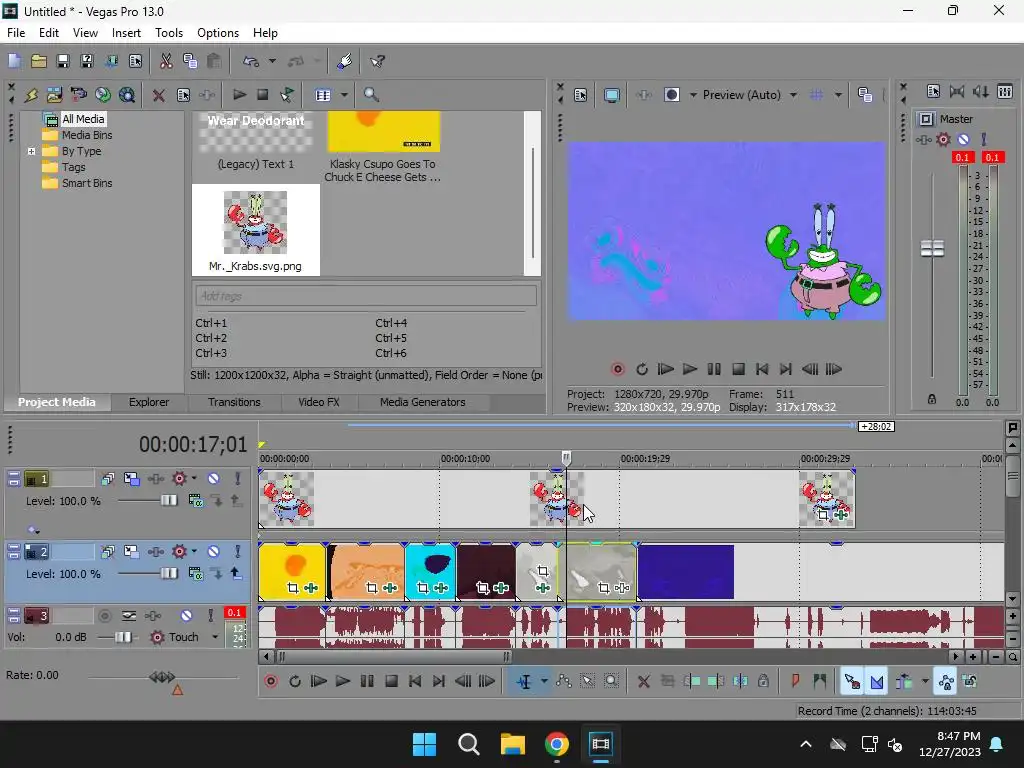
Task: Click the Add tags input field
Action: [x=366, y=296]
